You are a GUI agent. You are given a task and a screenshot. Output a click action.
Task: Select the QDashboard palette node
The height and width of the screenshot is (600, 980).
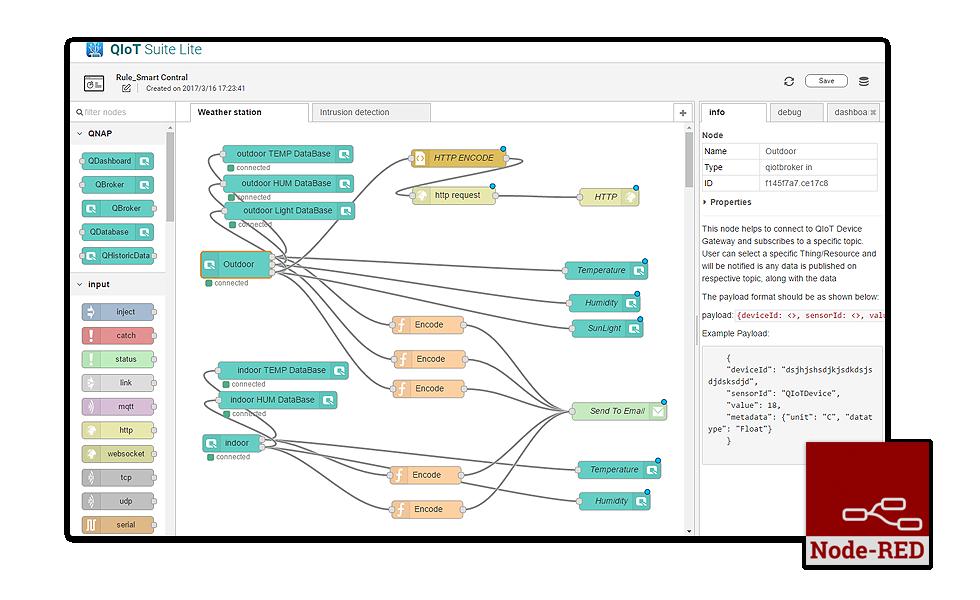pos(117,161)
